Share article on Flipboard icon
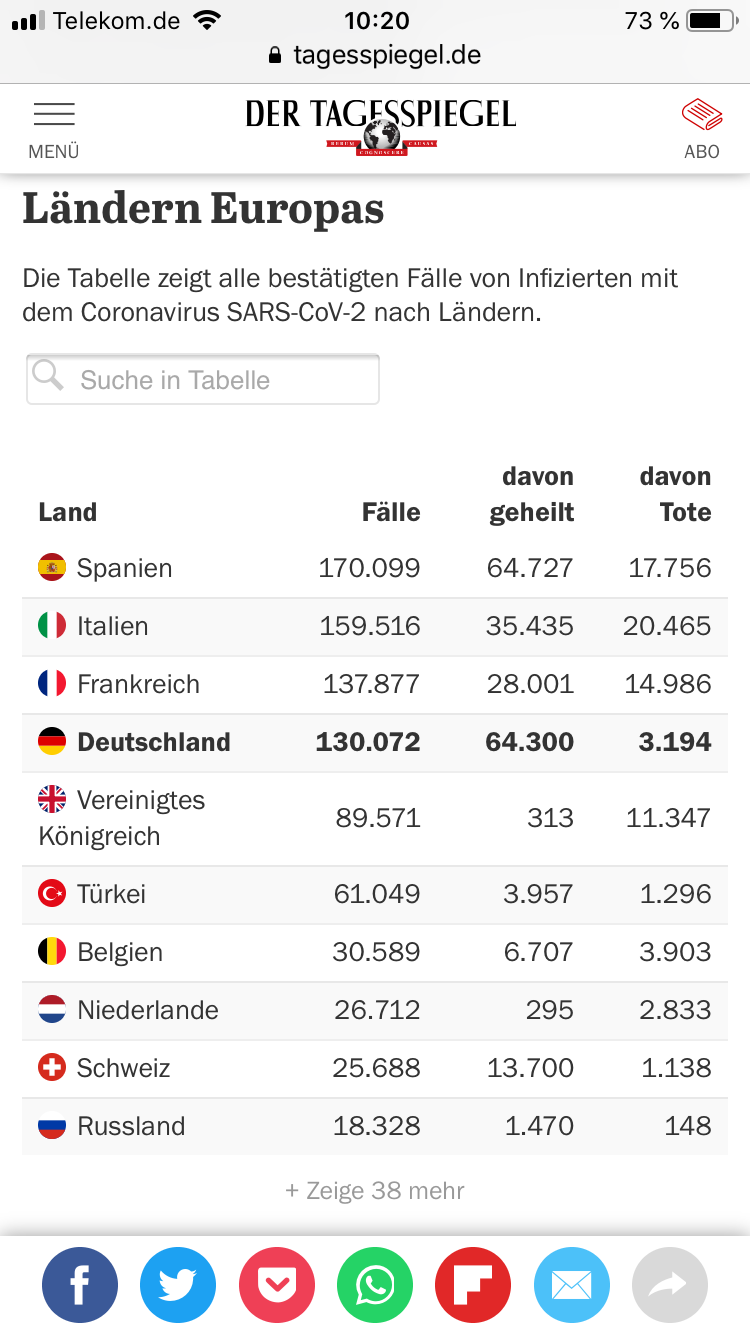The width and height of the screenshot is (750, 1334). 473,1285
